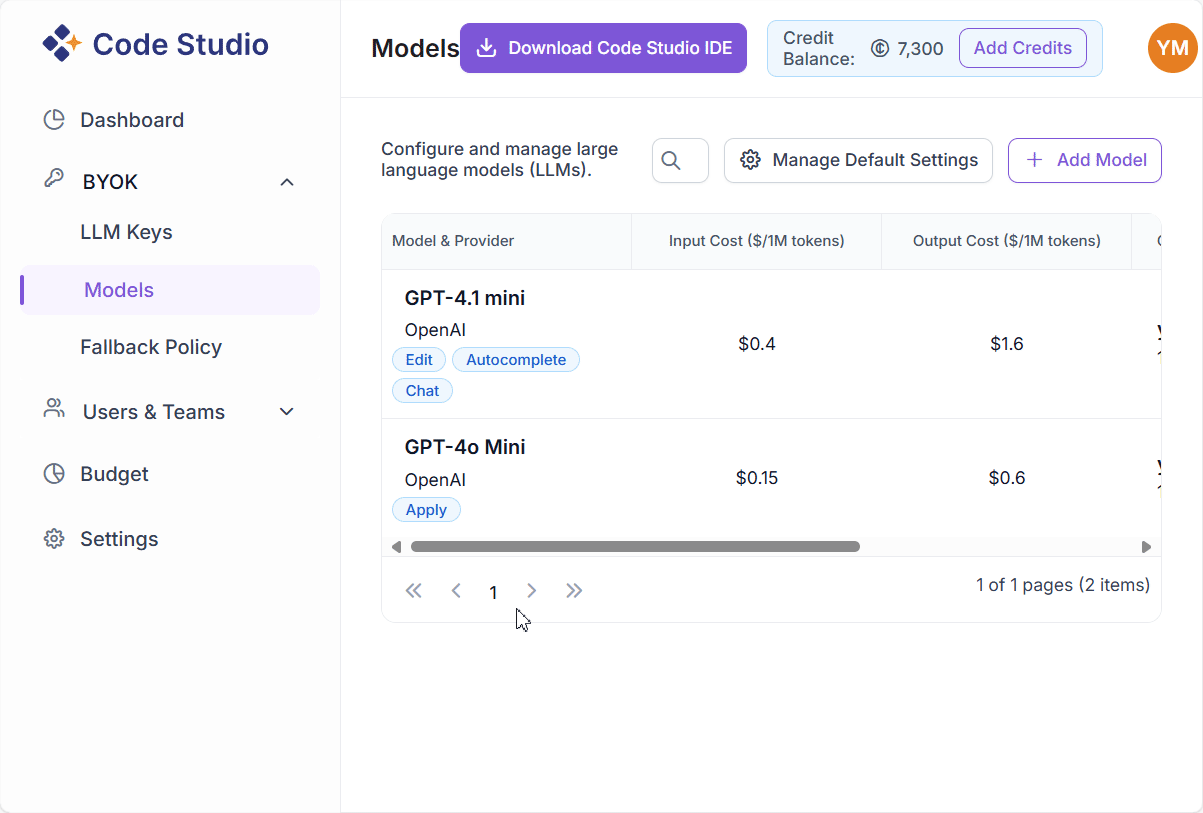The image size is (1203, 813).
Task: Click the Code Studio logo icon
Action: pos(62,44)
